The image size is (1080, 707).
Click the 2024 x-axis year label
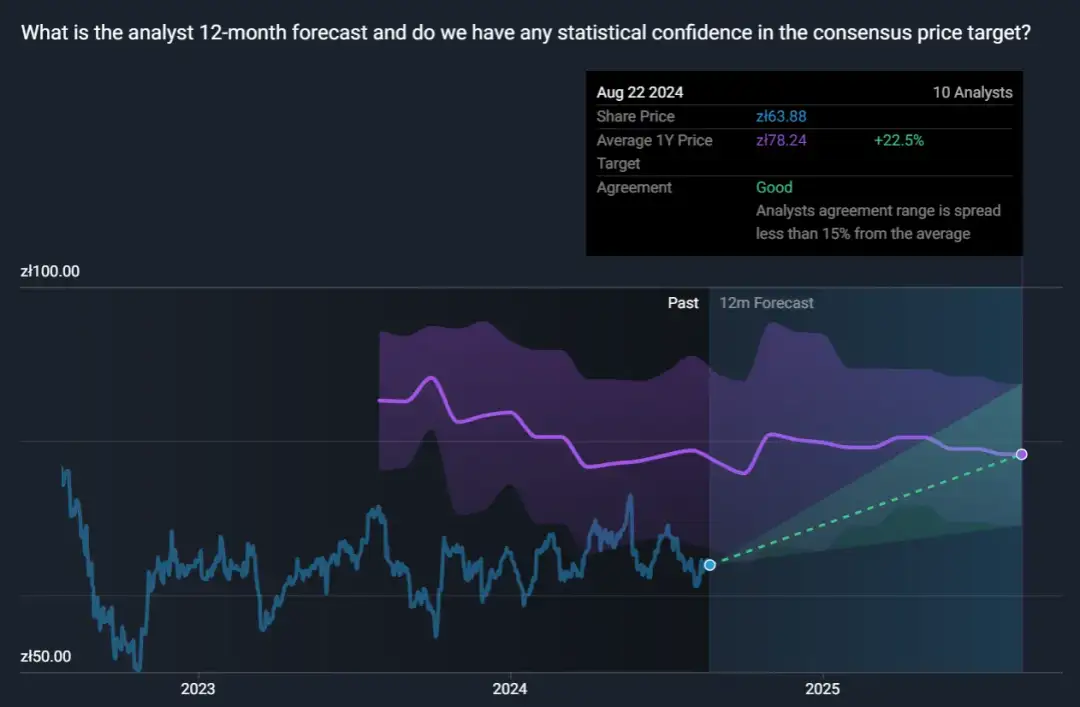[510, 689]
